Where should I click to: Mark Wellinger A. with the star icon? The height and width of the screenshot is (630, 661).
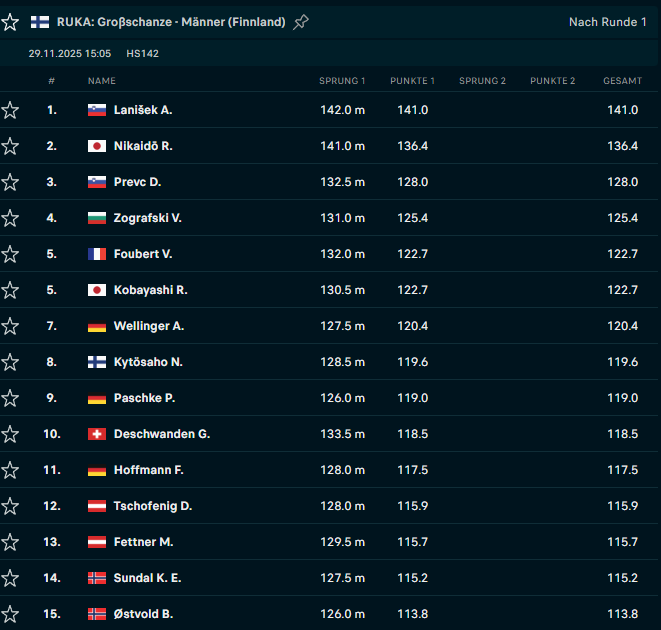(x=10, y=326)
